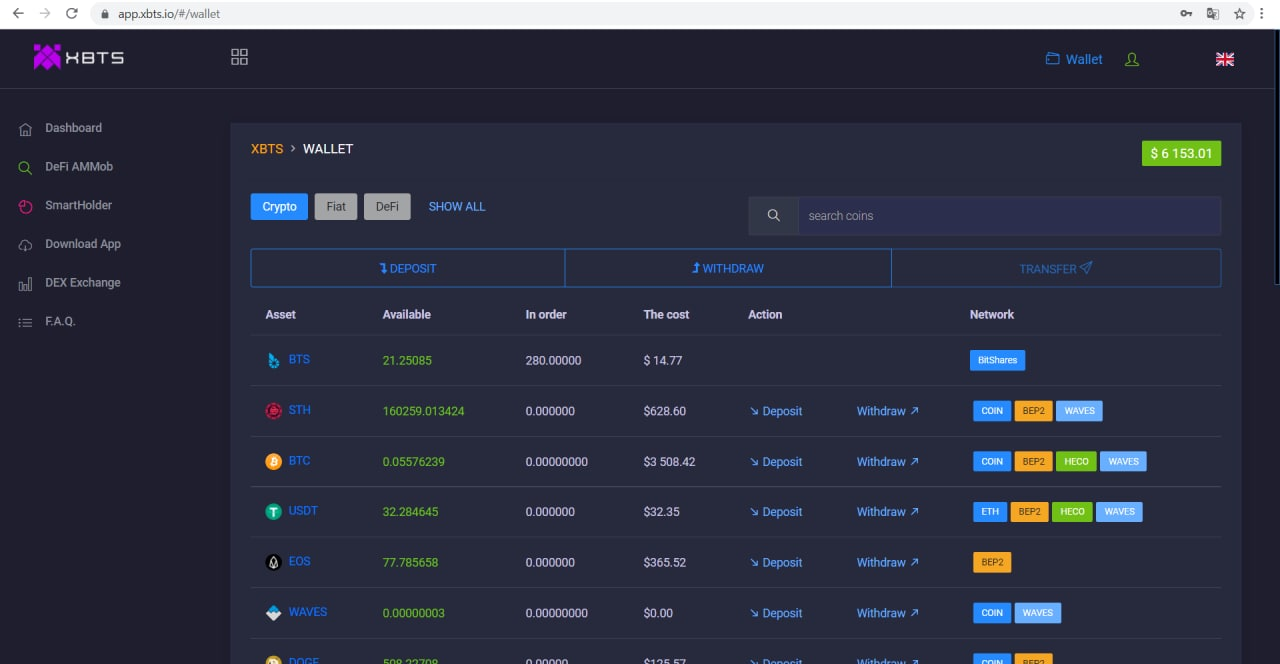Select COIN network tag in STH row
The image size is (1280, 664).
(x=992, y=411)
